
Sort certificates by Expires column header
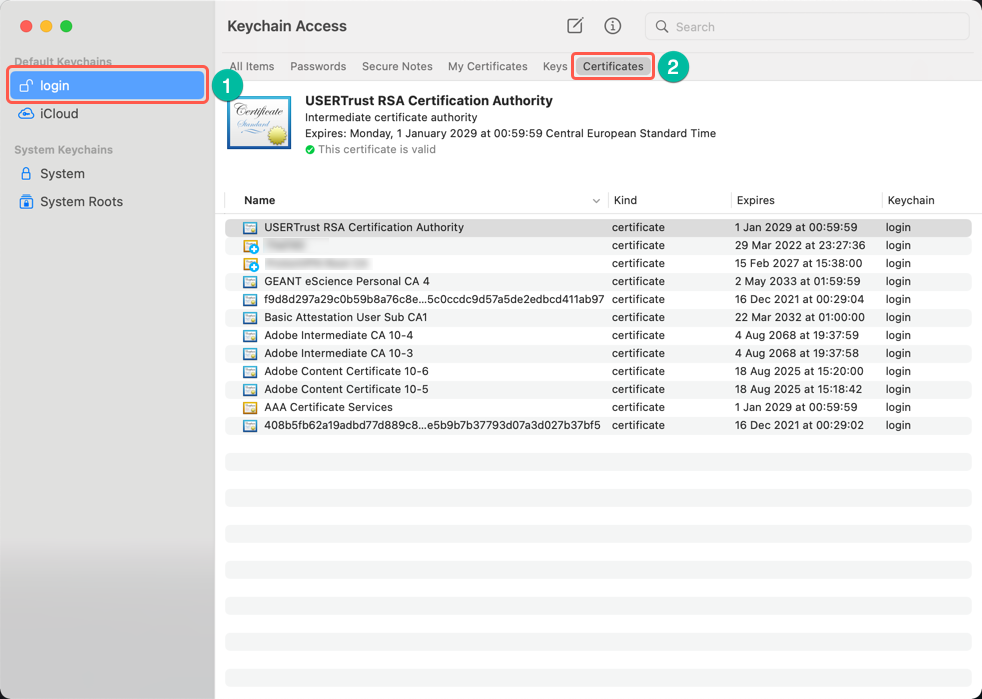tap(755, 200)
